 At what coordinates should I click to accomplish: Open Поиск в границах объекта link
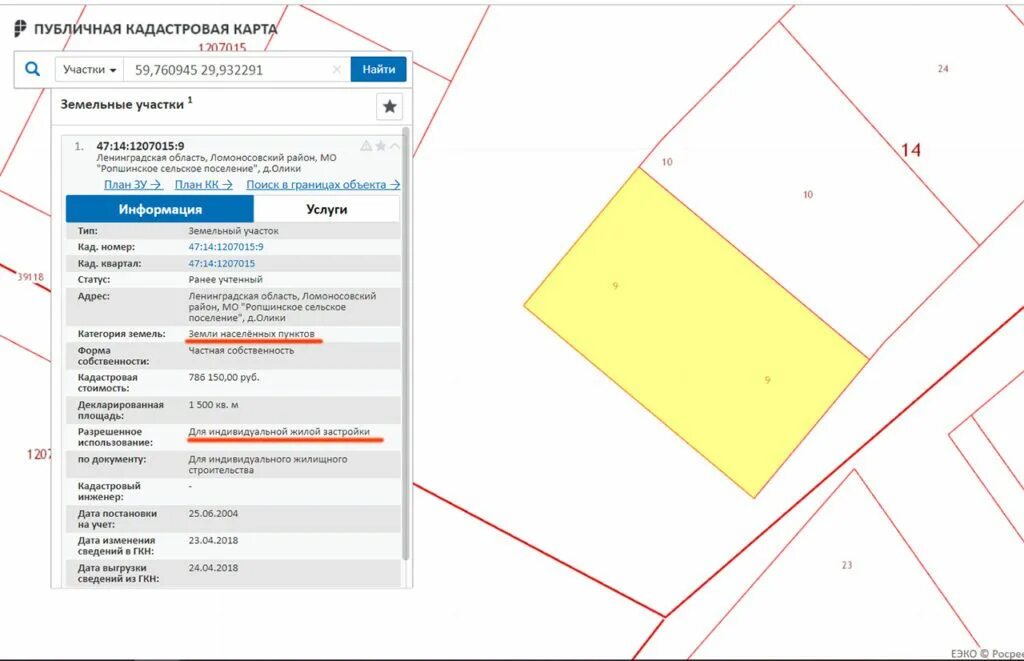[x=323, y=185]
